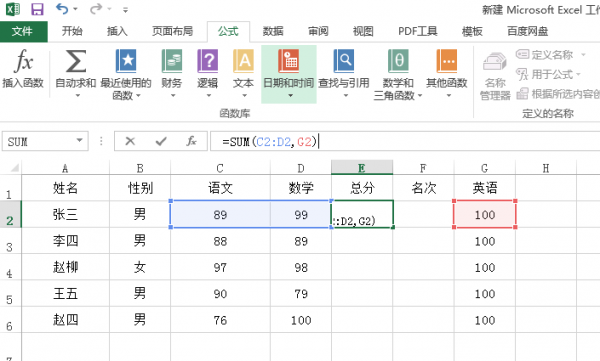Click the Excel application icon

(13, 9)
